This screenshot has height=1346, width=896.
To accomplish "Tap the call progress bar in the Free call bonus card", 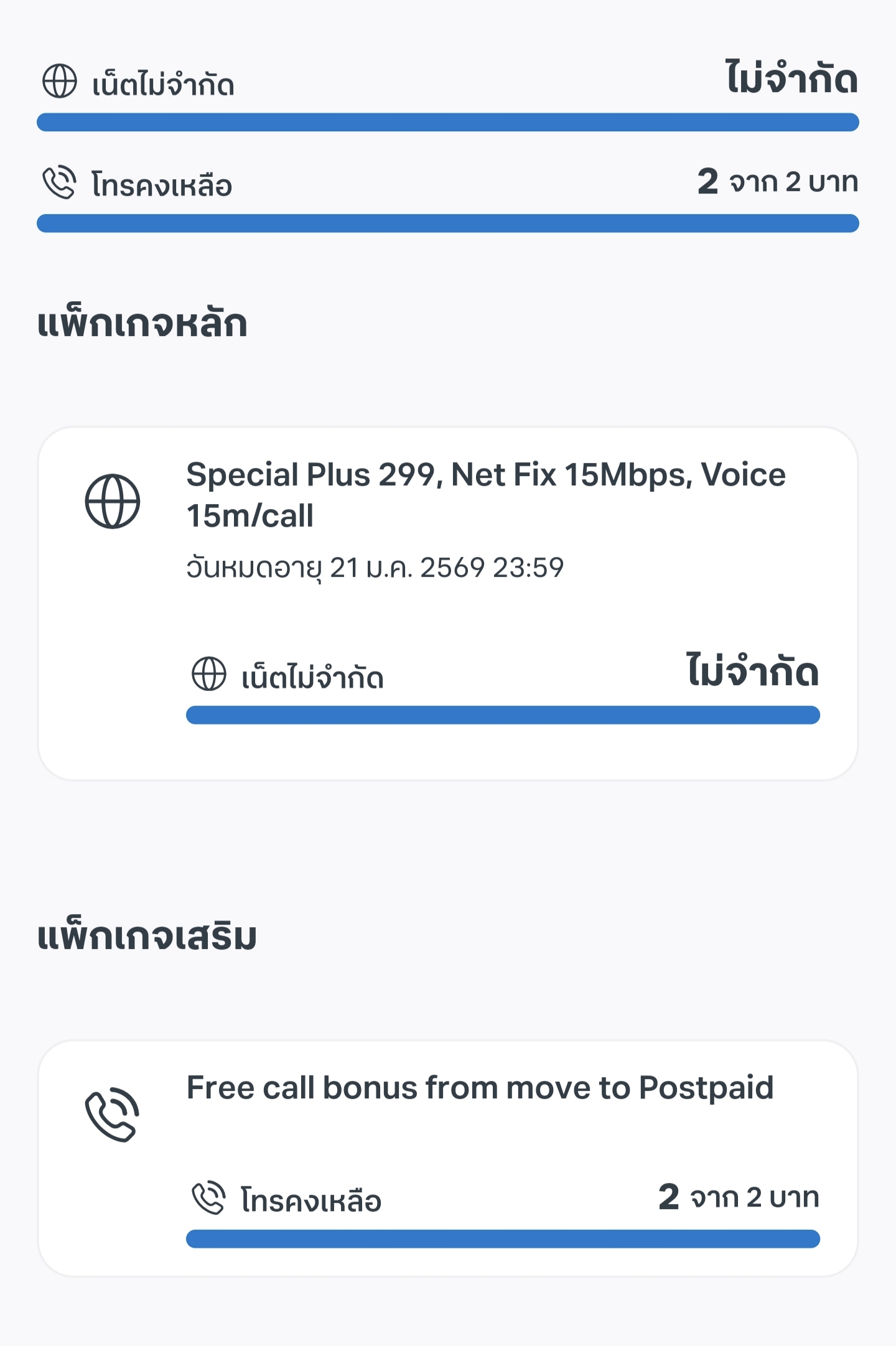I will tap(503, 1239).
